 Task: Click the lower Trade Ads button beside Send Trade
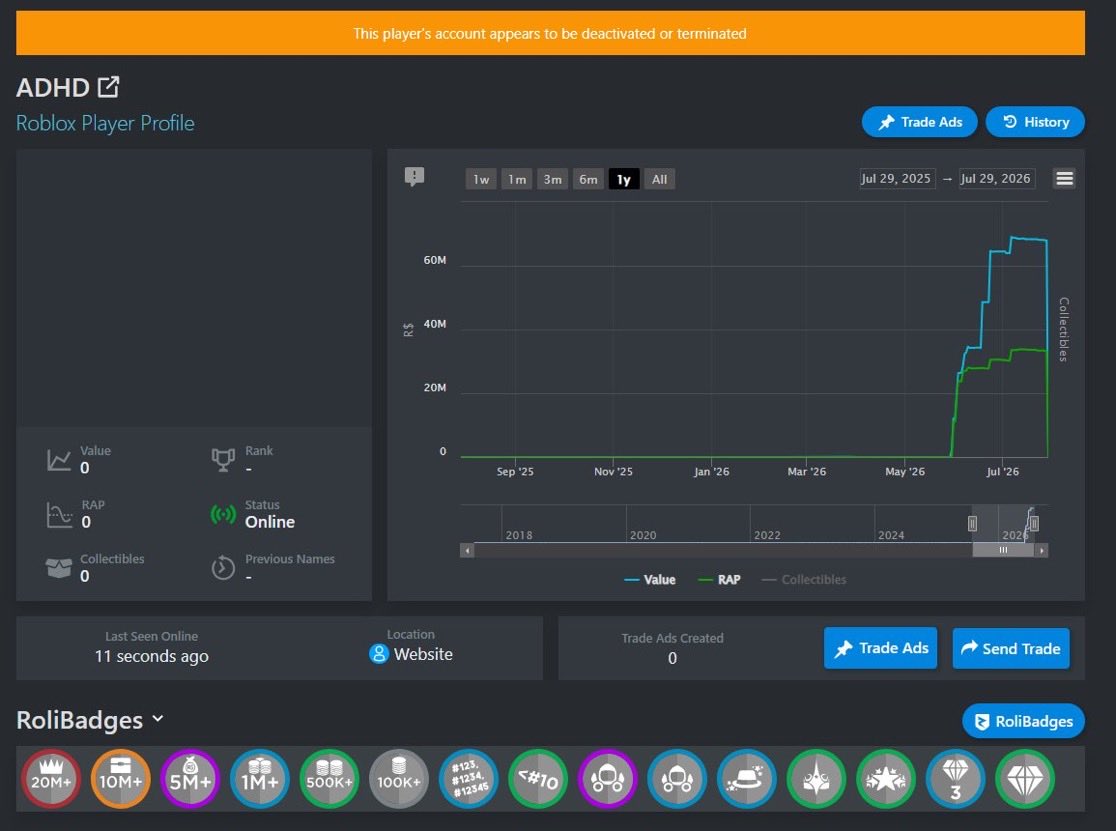pos(880,648)
